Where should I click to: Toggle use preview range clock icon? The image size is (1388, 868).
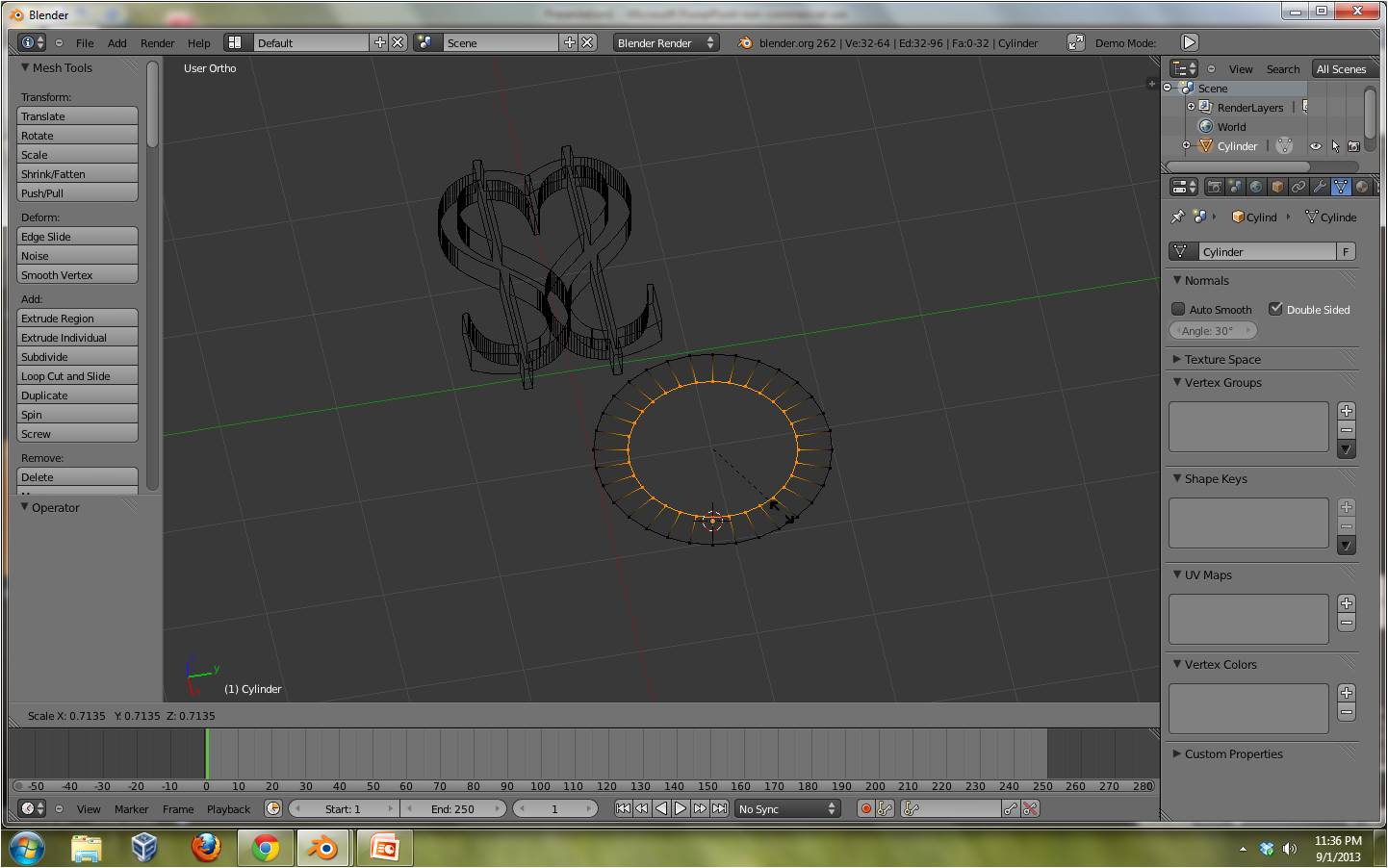(272, 808)
